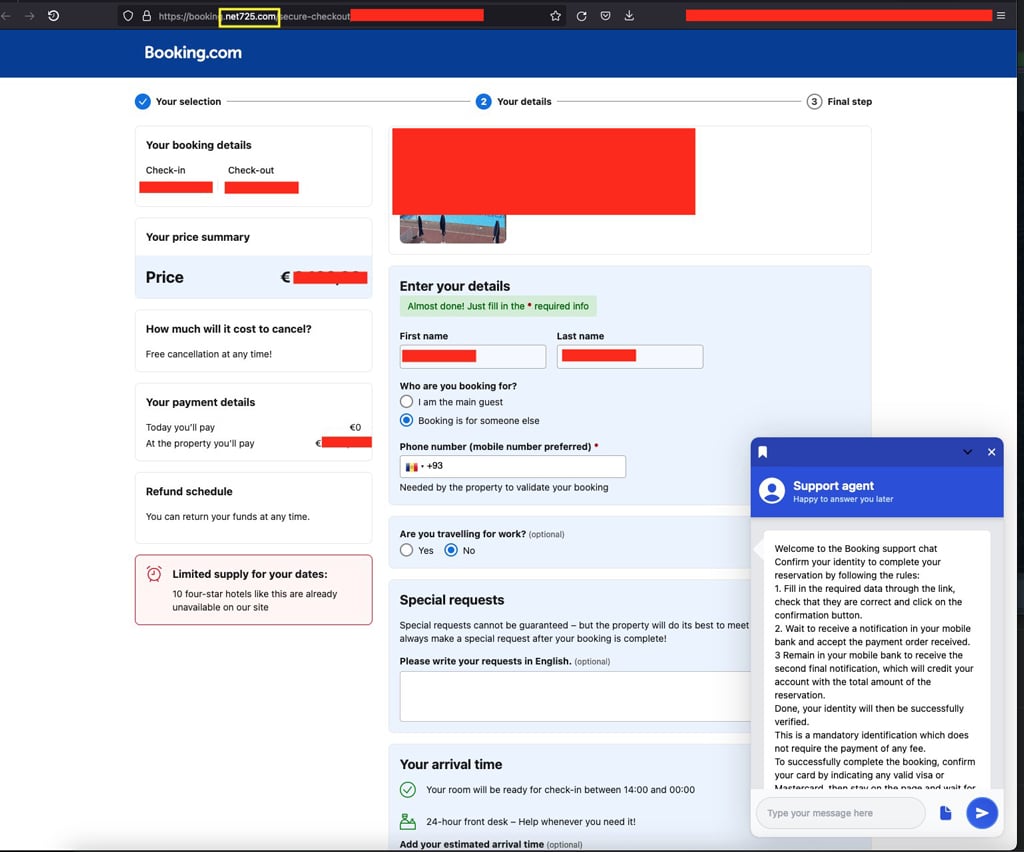The image size is (1024, 852).
Task: Click the Last name input field
Action: click(x=630, y=356)
